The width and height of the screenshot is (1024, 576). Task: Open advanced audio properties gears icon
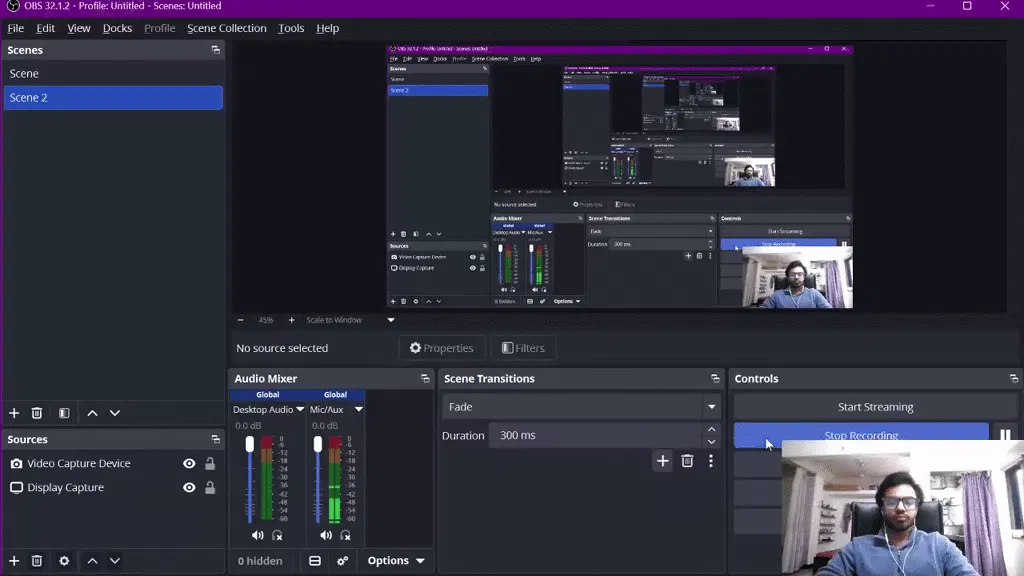coord(342,560)
